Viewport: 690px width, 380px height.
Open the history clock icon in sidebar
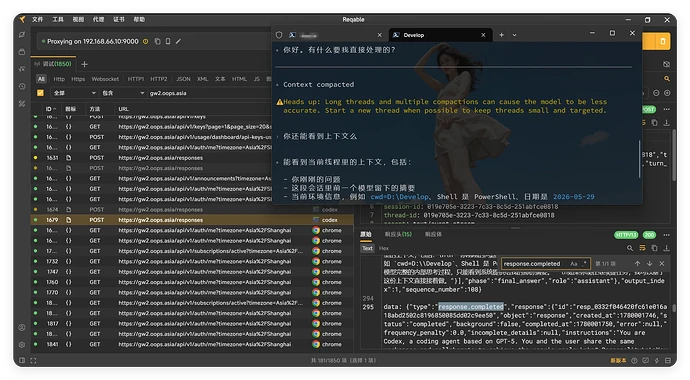(22, 87)
